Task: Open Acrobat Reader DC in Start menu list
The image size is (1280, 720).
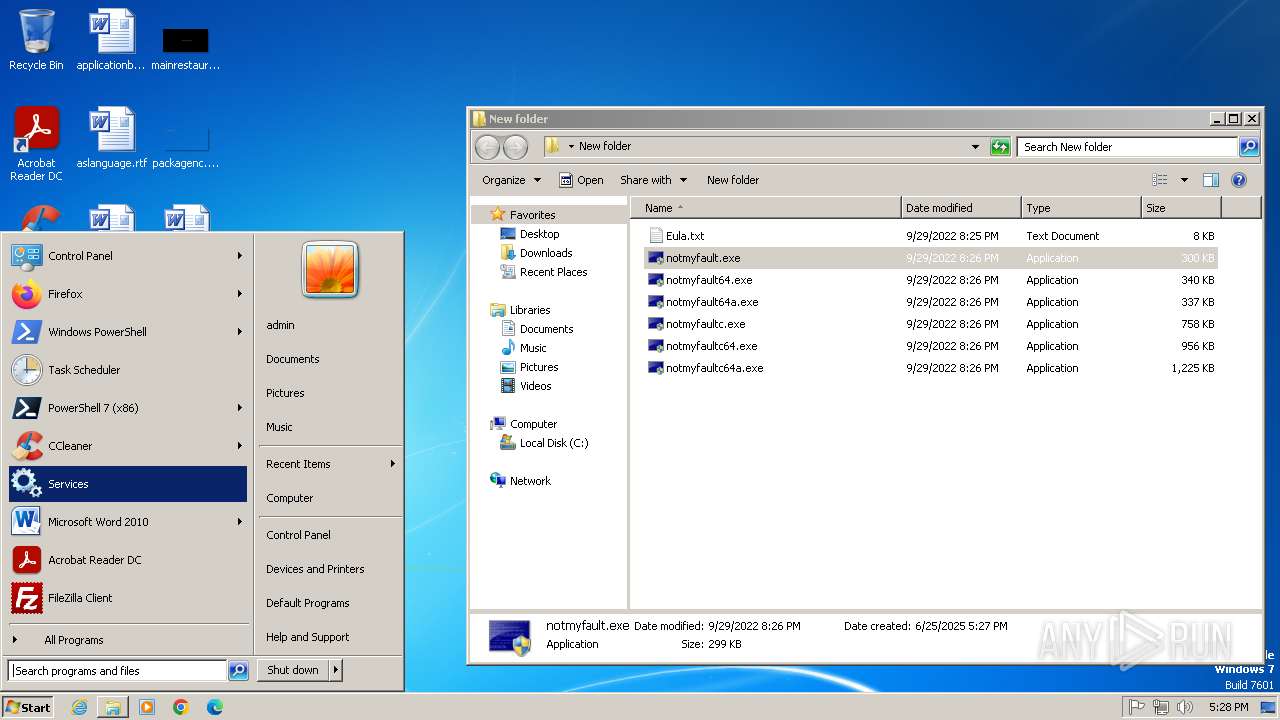Action: (127, 560)
